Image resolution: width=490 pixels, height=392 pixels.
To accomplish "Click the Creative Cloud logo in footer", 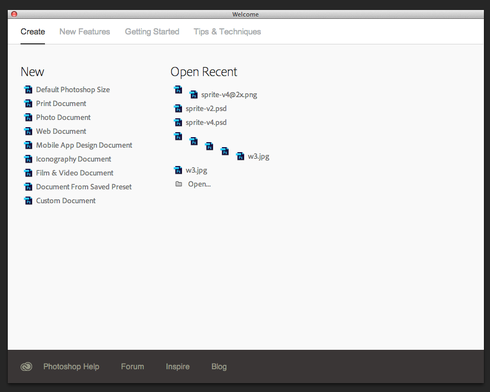I will coord(26,367).
